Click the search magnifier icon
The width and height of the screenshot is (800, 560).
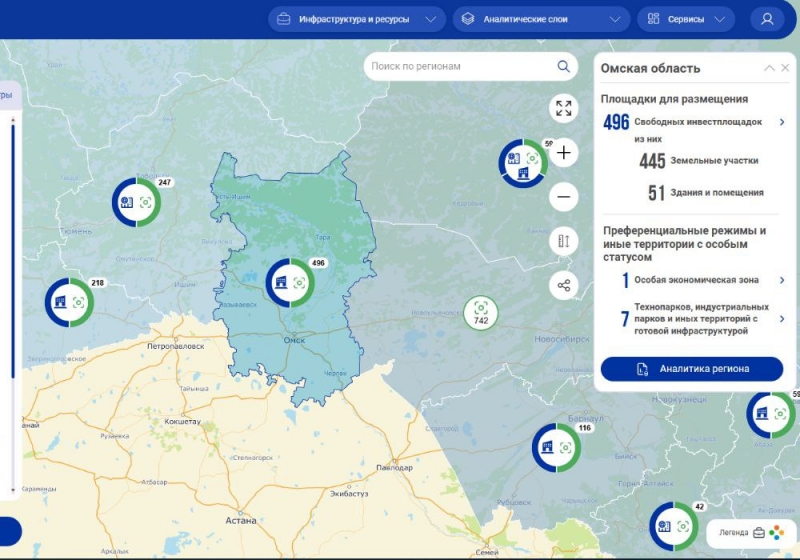tap(564, 67)
